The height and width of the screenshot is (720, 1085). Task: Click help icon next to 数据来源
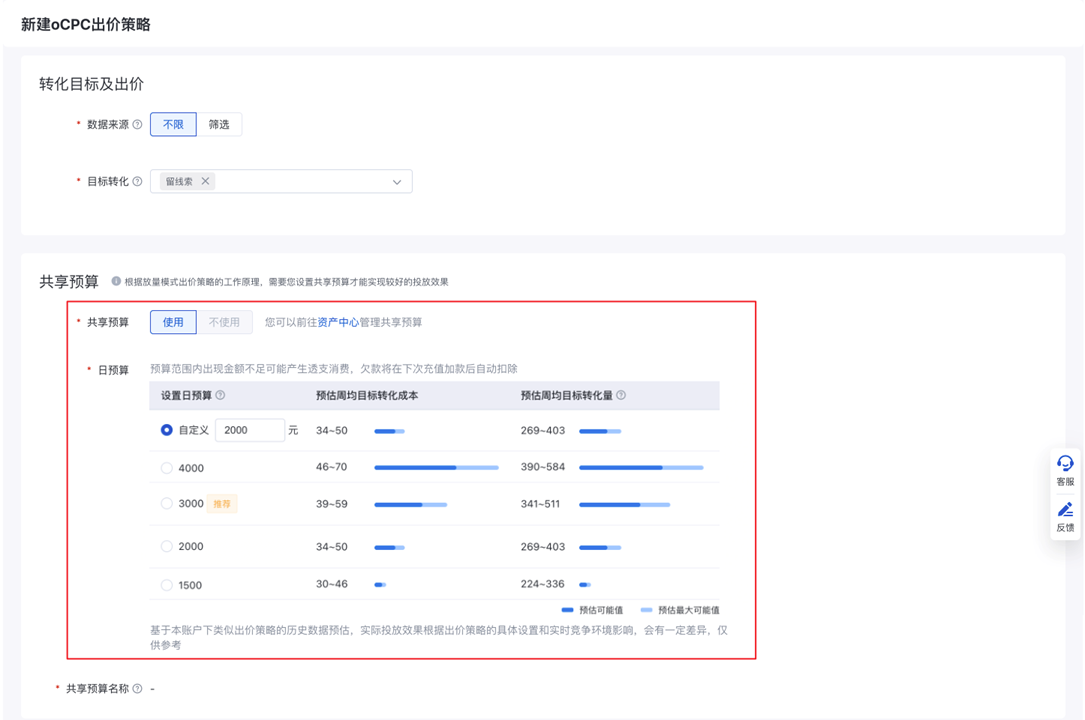pyautogui.click(x=138, y=125)
